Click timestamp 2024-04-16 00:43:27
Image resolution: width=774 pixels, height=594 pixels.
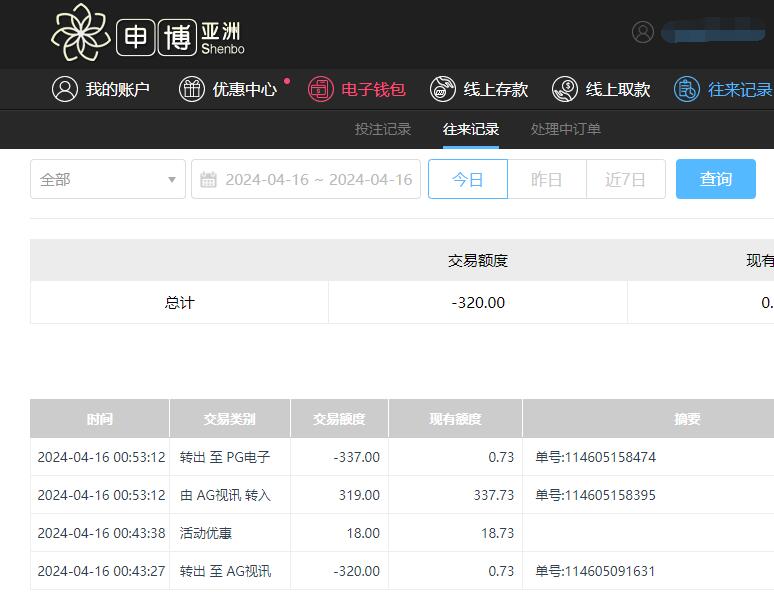point(101,571)
